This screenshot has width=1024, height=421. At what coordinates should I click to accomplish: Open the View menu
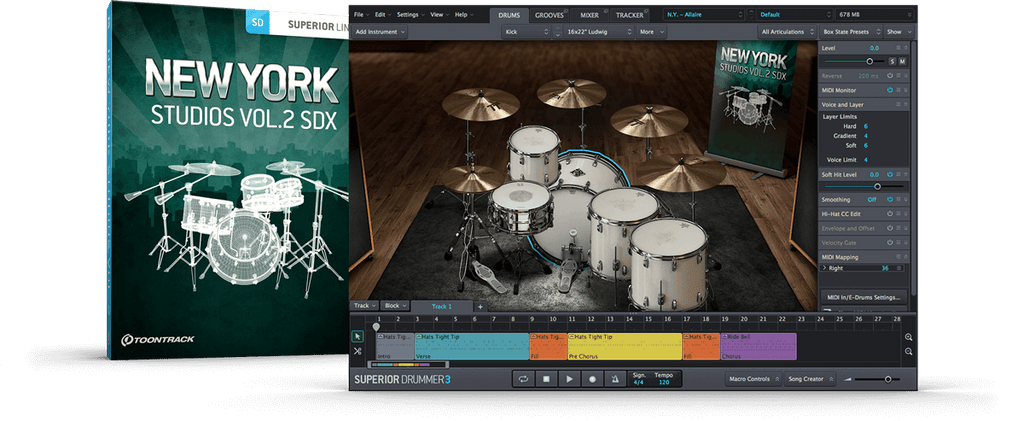click(439, 14)
